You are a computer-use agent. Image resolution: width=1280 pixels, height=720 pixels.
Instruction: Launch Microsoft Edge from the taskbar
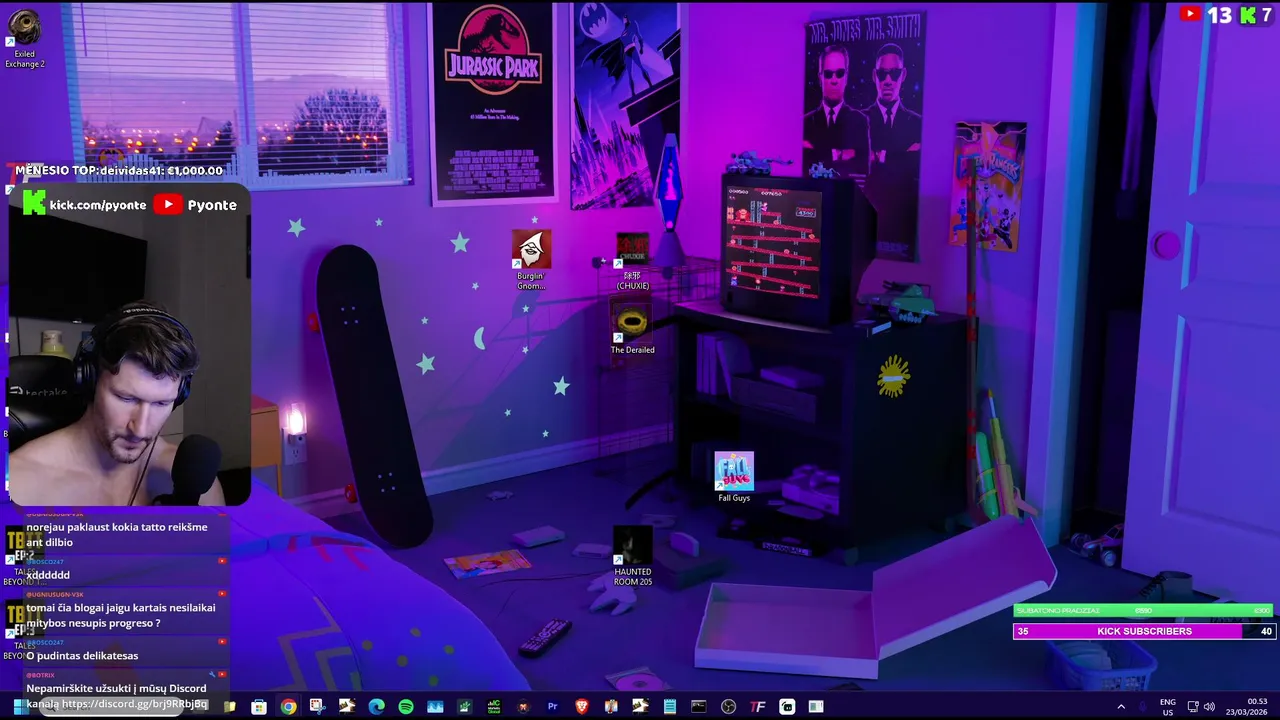376,706
